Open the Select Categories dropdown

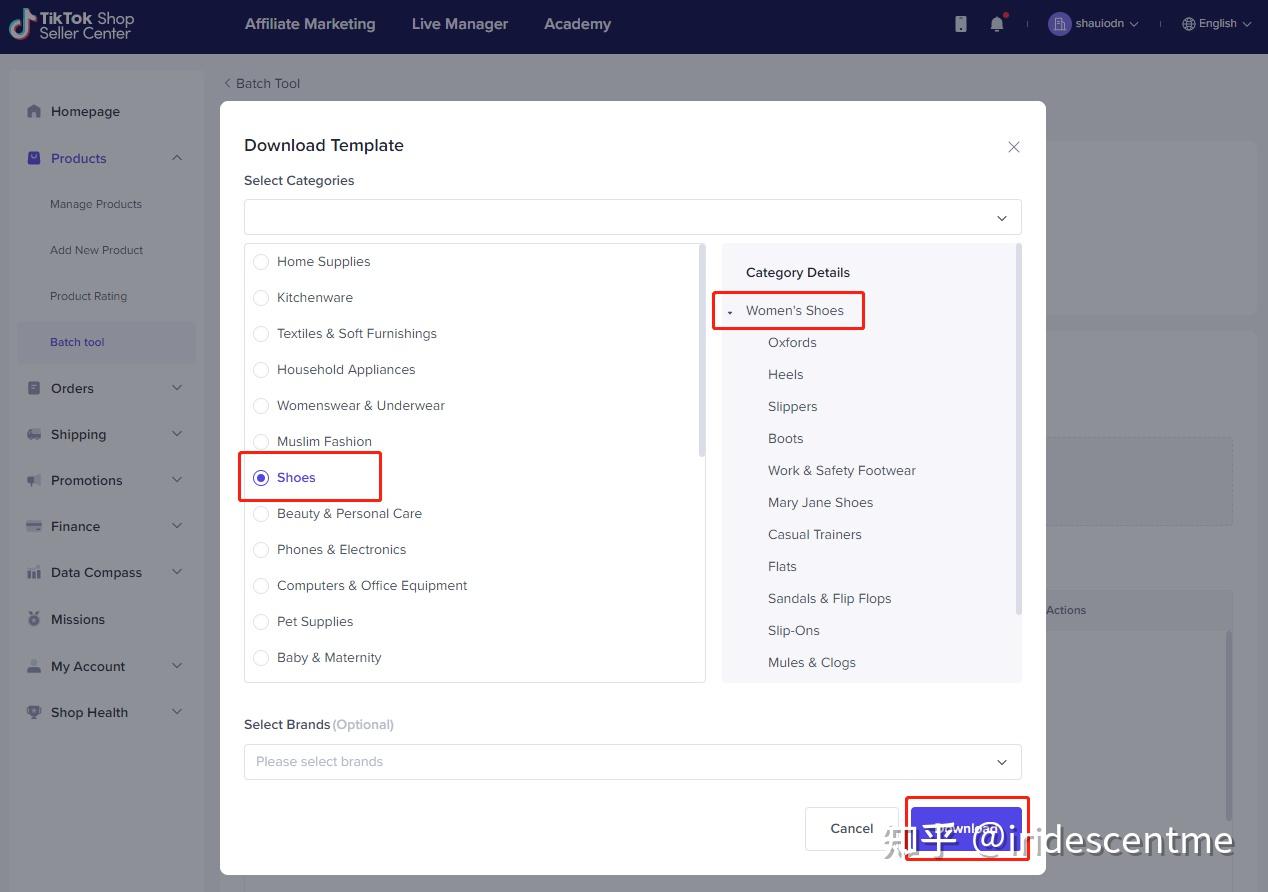pyautogui.click(x=632, y=218)
